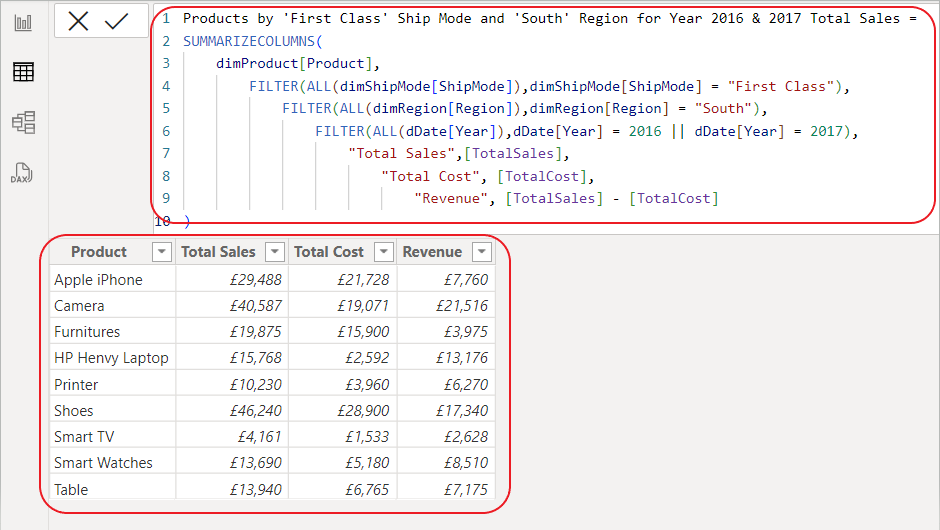This screenshot has width=940, height=530.
Task: Click the formula title line with table name
Action: pos(550,19)
